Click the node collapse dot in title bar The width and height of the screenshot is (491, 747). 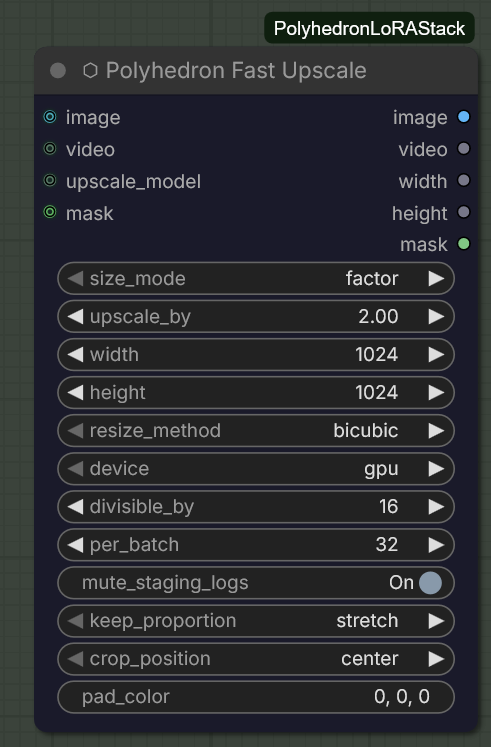[58, 71]
